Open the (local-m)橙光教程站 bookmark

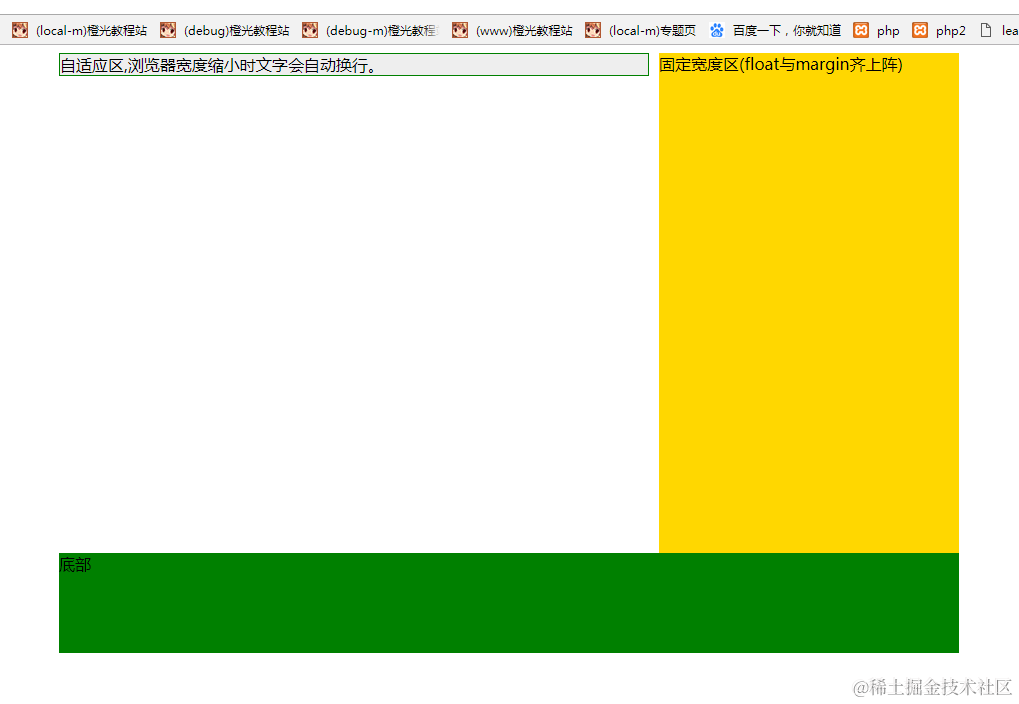[x=79, y=31]
